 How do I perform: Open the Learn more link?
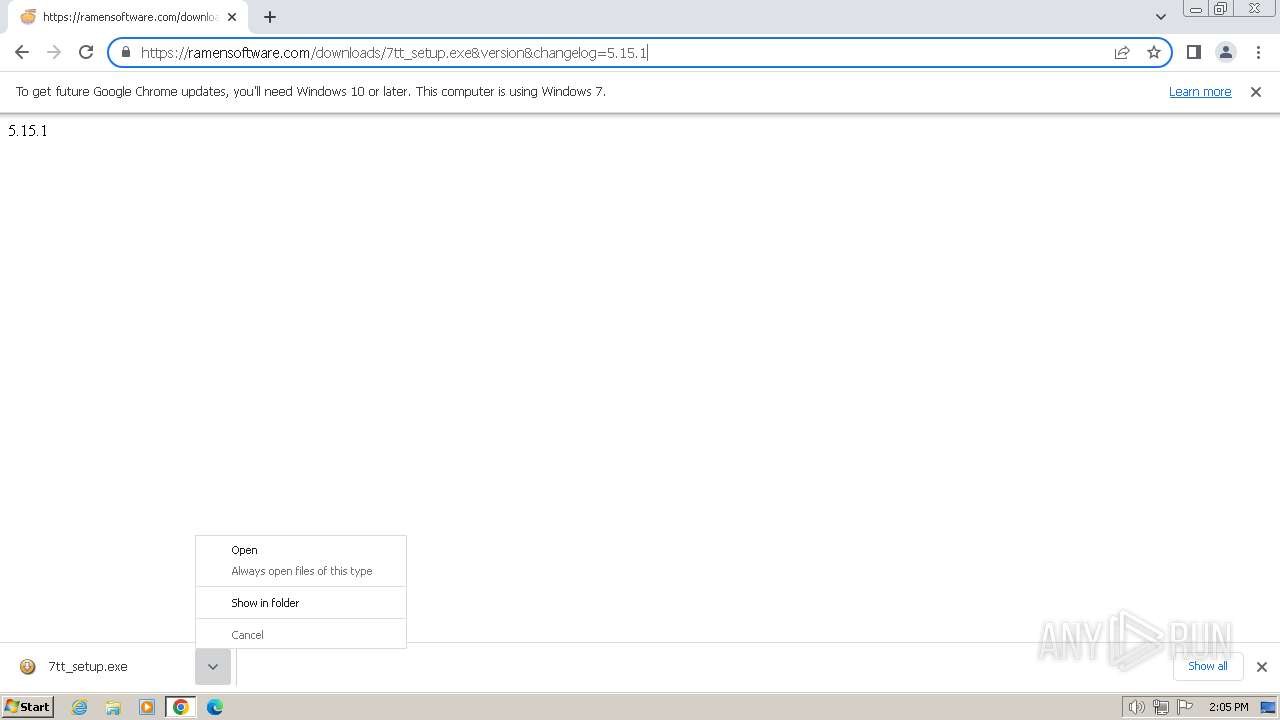(x=1200, y=91)
